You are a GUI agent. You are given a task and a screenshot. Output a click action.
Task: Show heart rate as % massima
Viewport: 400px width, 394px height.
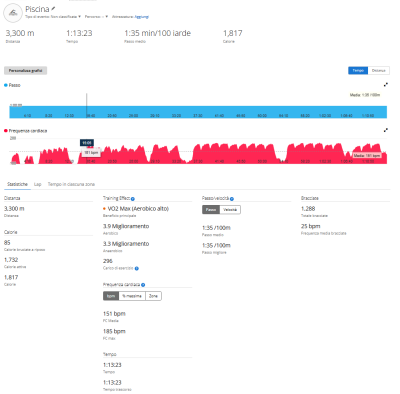pos(132,296)
